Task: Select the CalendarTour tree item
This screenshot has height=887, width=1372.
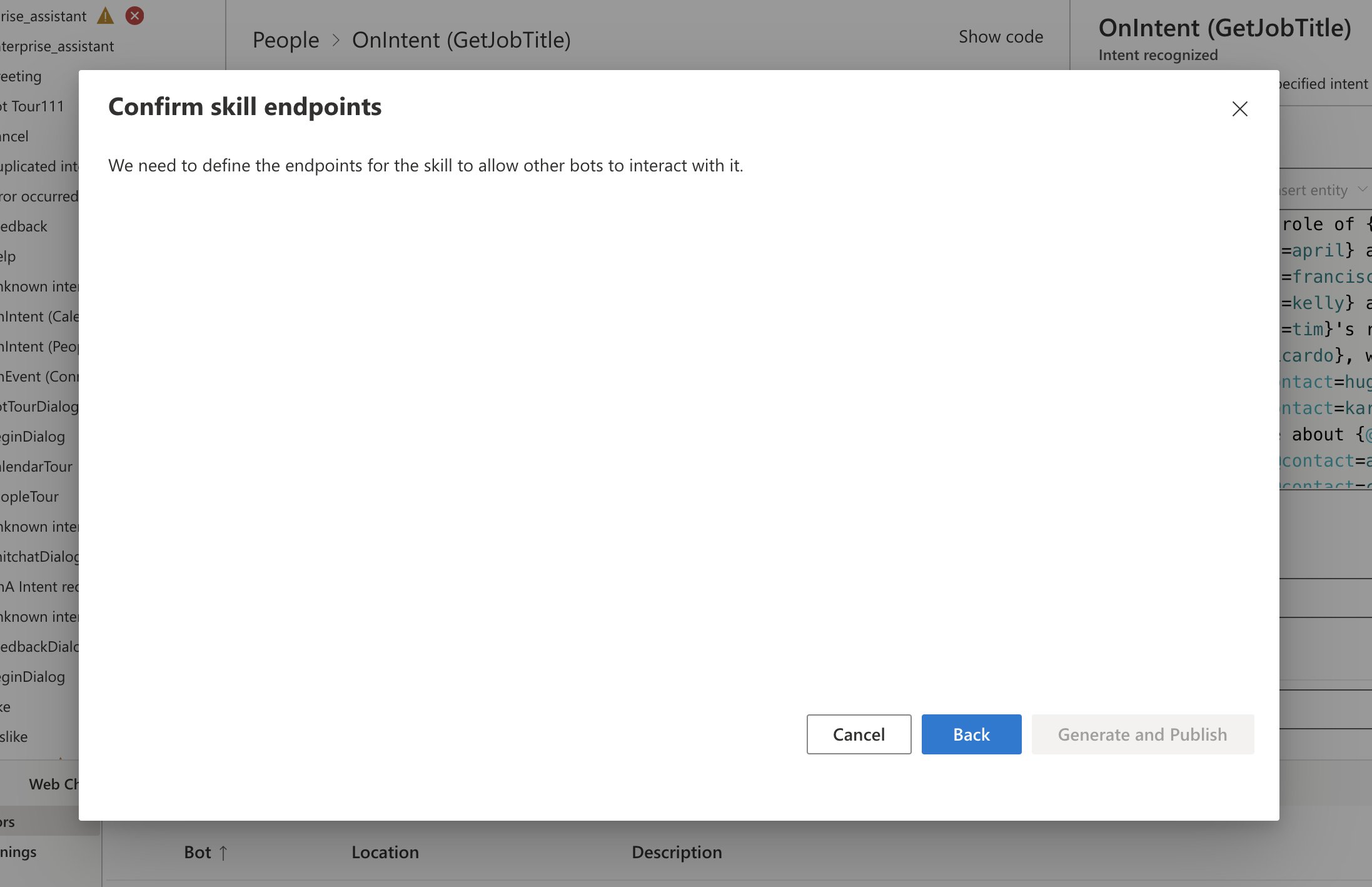Action: point(36,467)
